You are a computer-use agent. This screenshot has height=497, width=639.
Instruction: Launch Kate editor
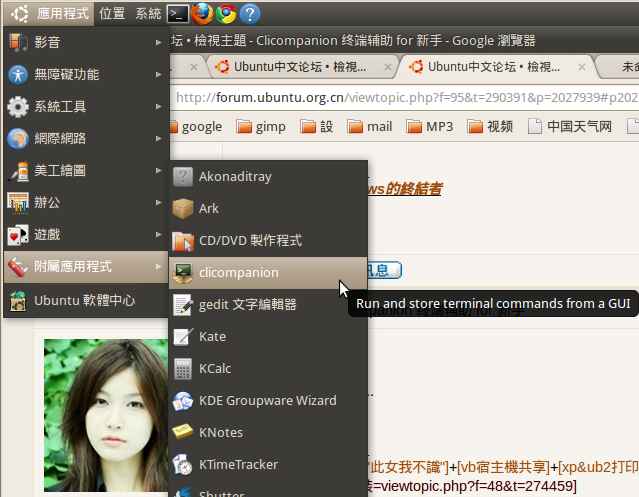pos(268,337)
